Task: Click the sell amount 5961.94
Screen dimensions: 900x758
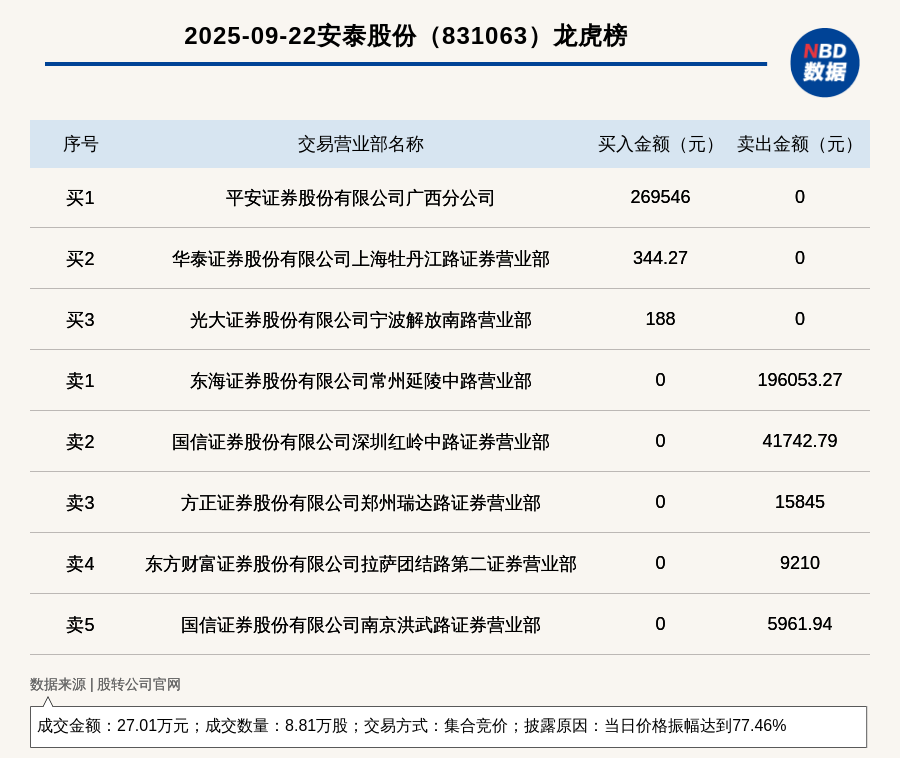Action: pyautogui.click(x=800, y=623)
